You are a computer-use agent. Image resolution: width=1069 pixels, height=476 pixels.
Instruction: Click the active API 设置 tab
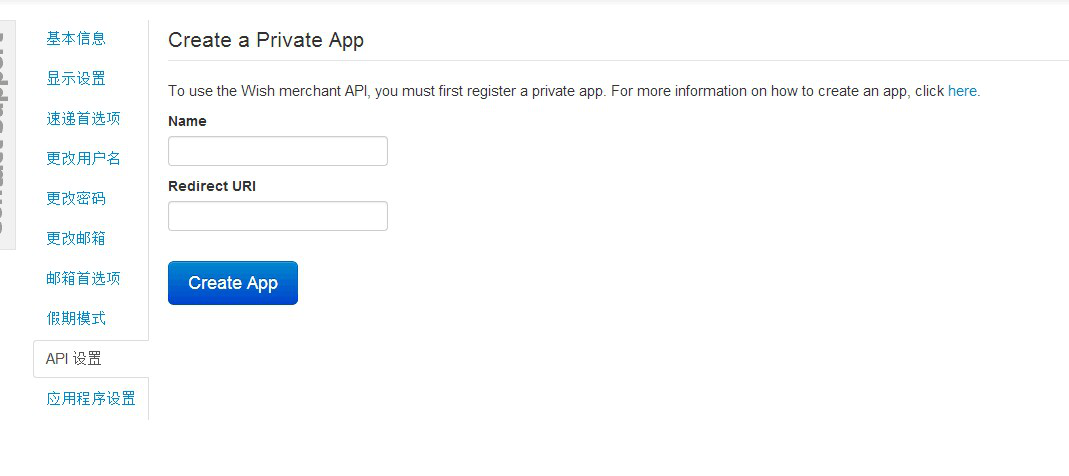coord(74,359)
